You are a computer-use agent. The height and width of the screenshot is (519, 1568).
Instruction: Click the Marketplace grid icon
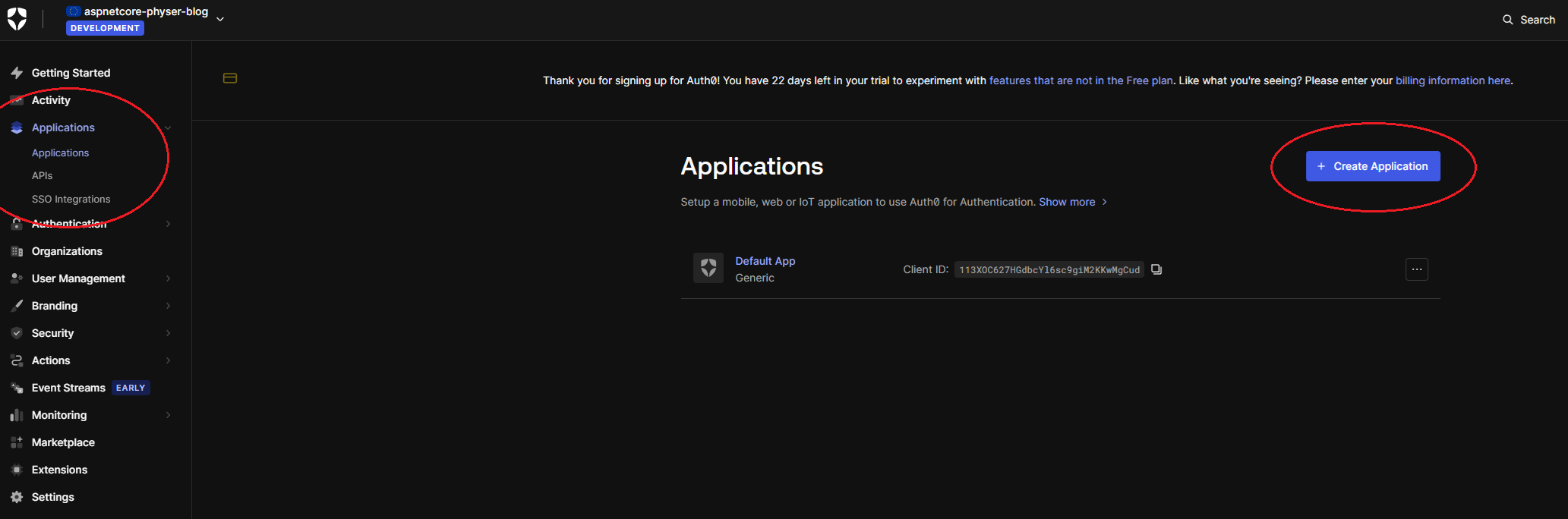pyautogui.click(x=17, y=442)
